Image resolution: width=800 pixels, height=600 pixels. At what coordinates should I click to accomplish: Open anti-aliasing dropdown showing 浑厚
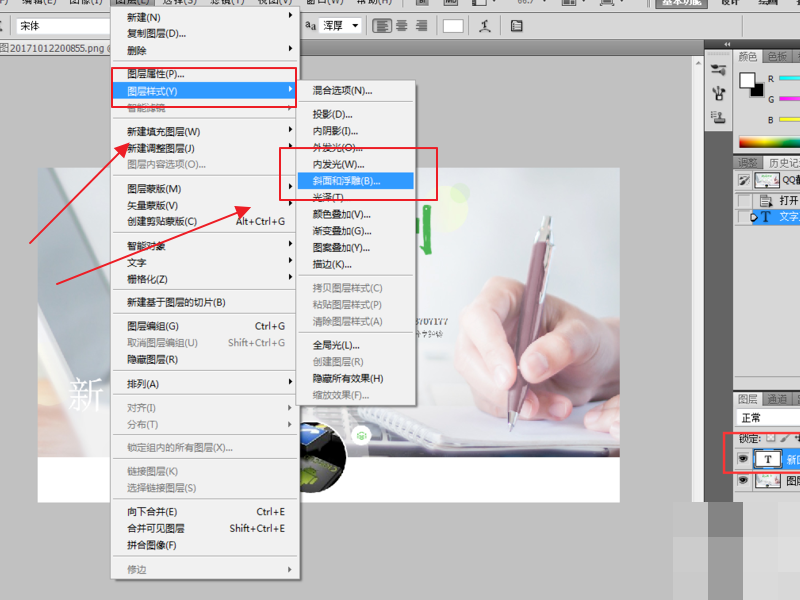341,26
